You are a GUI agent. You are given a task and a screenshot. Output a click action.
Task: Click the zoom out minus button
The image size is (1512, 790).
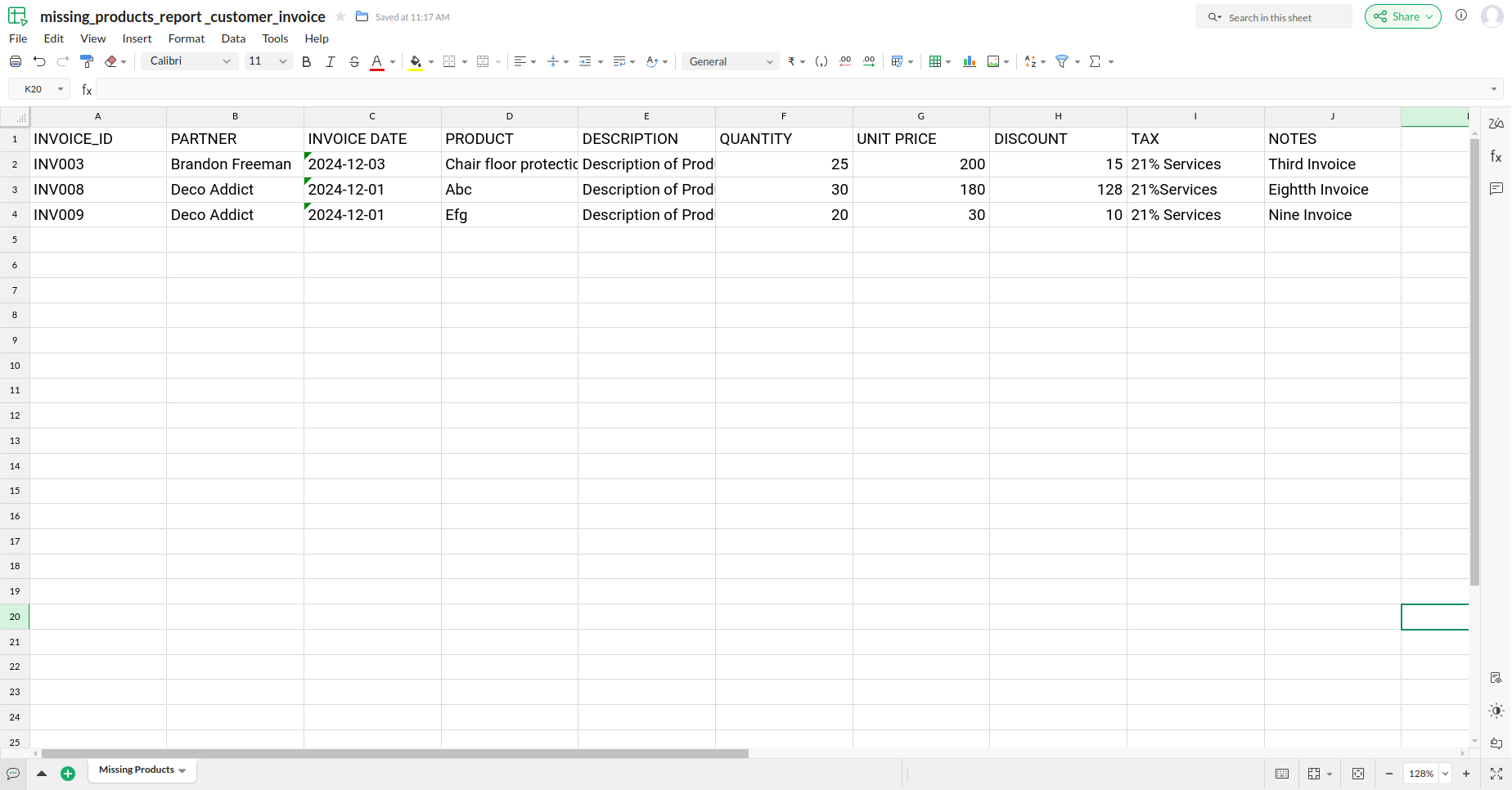1389,774
